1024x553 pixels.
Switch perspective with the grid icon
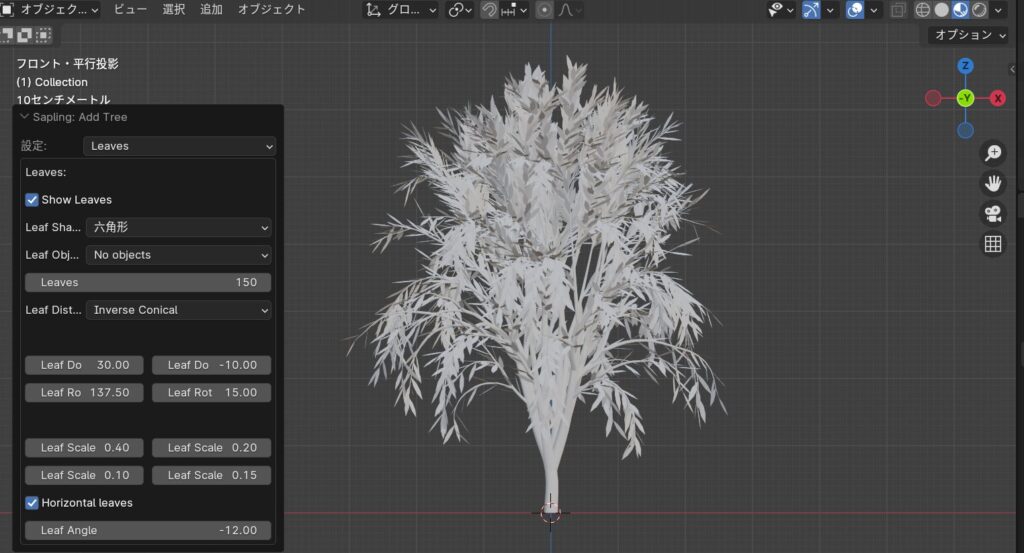coord(993,244)
